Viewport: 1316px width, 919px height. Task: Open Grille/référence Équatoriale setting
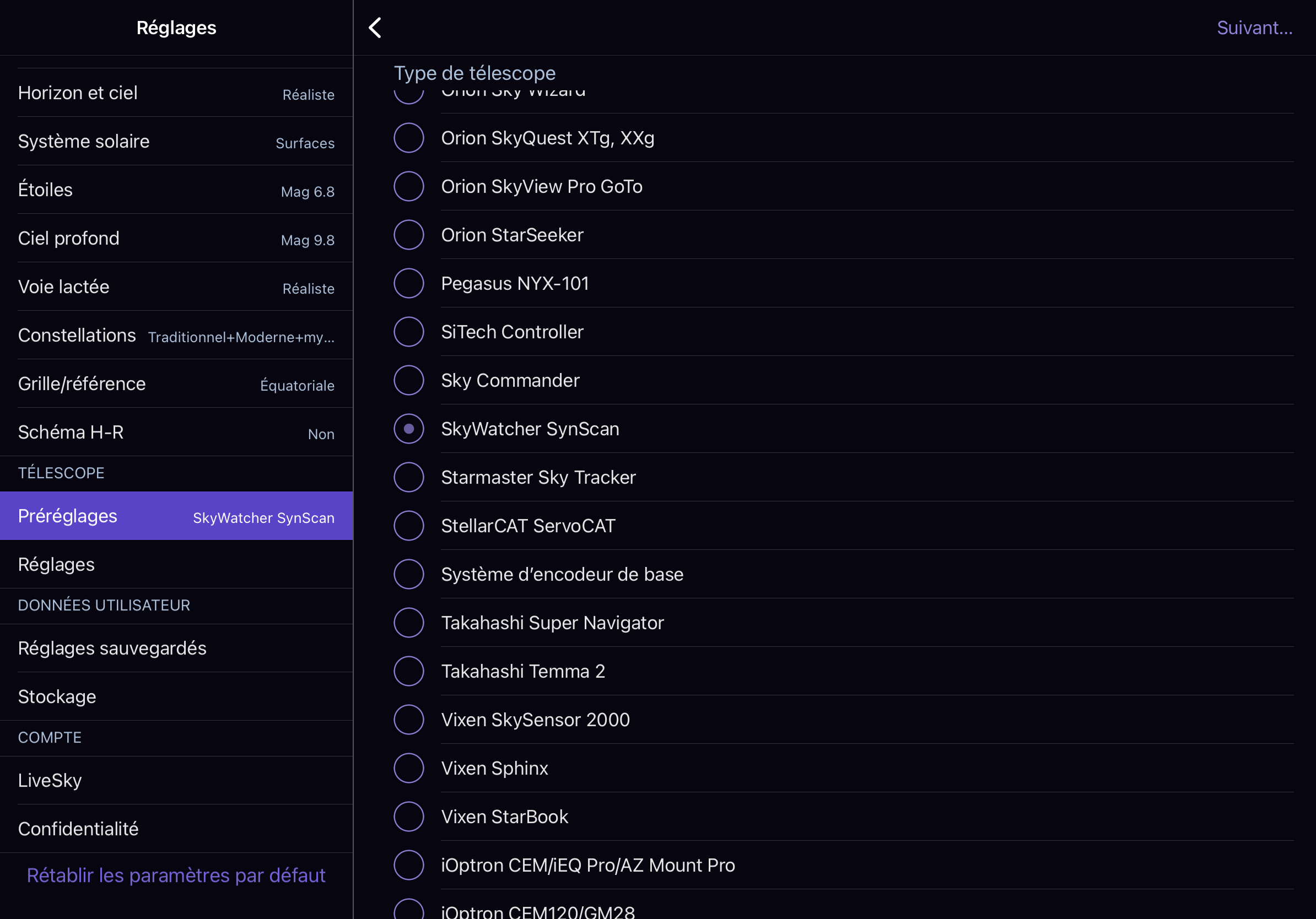click(x=176, y=384)
